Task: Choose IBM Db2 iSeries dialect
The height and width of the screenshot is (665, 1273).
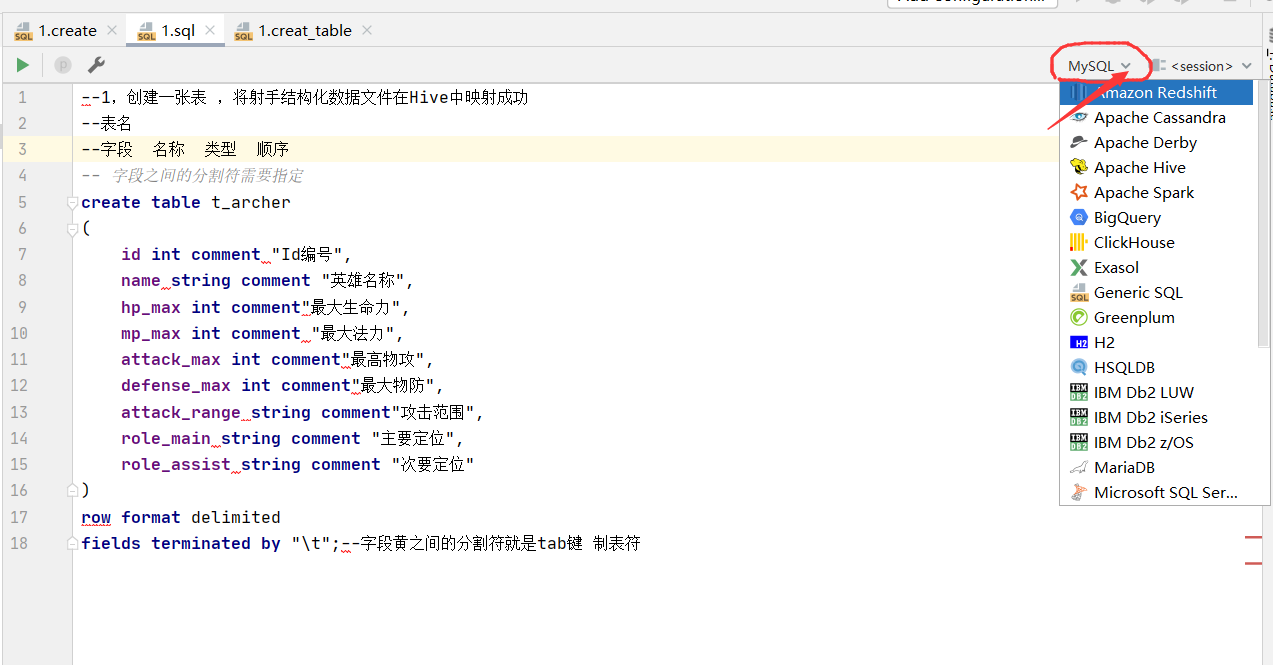Action: pyautogui.click(x=1156, y=417)
